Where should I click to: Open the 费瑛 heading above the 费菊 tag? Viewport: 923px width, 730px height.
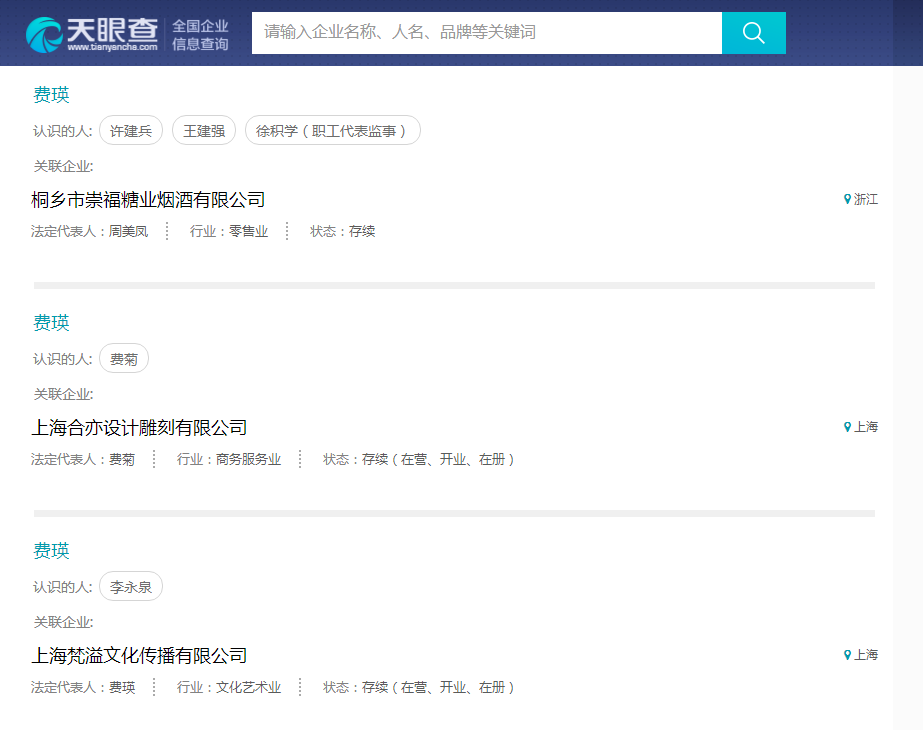[x=52, y=323]
